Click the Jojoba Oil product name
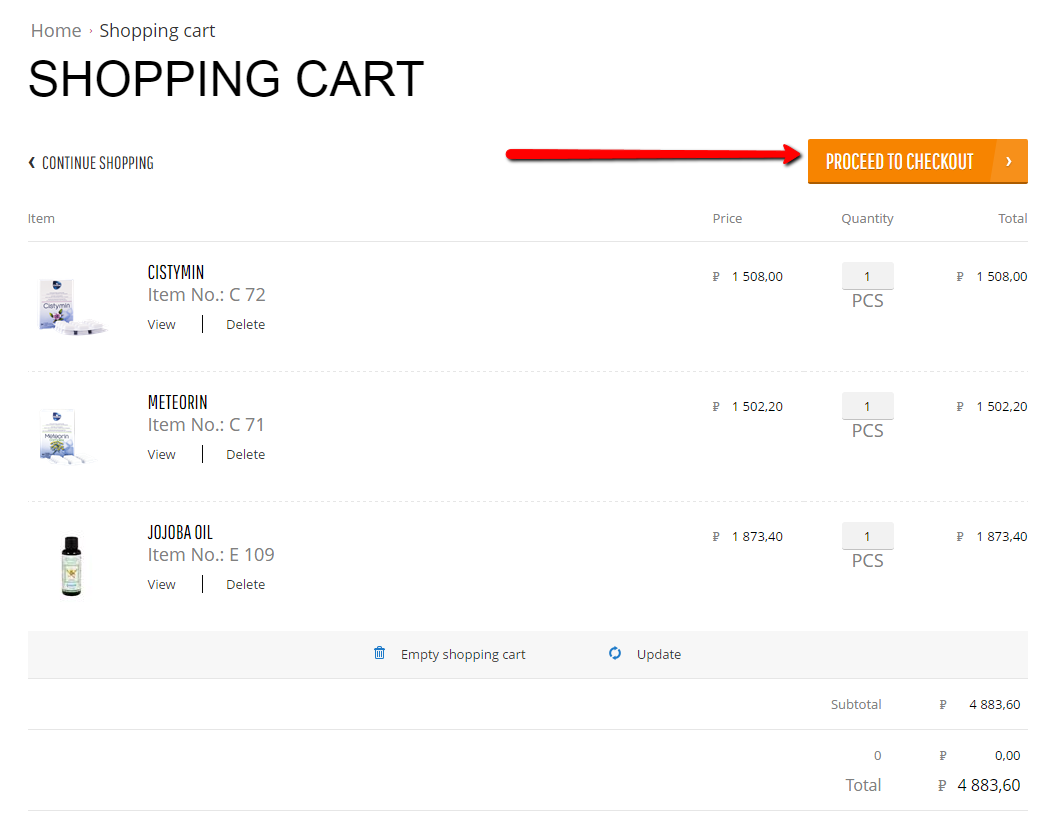1047x817 pixels. (180, 533)
